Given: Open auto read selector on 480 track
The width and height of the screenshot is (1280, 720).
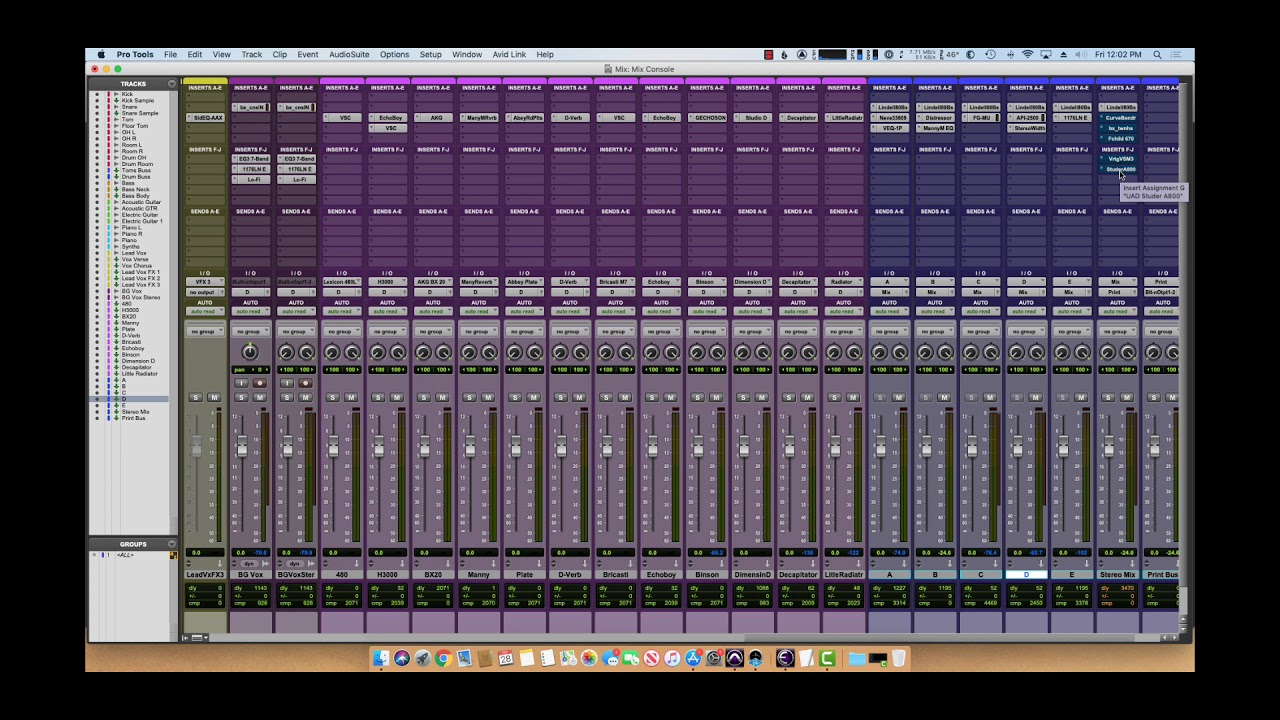Looking at the screenshot, I should pos(341,312).
